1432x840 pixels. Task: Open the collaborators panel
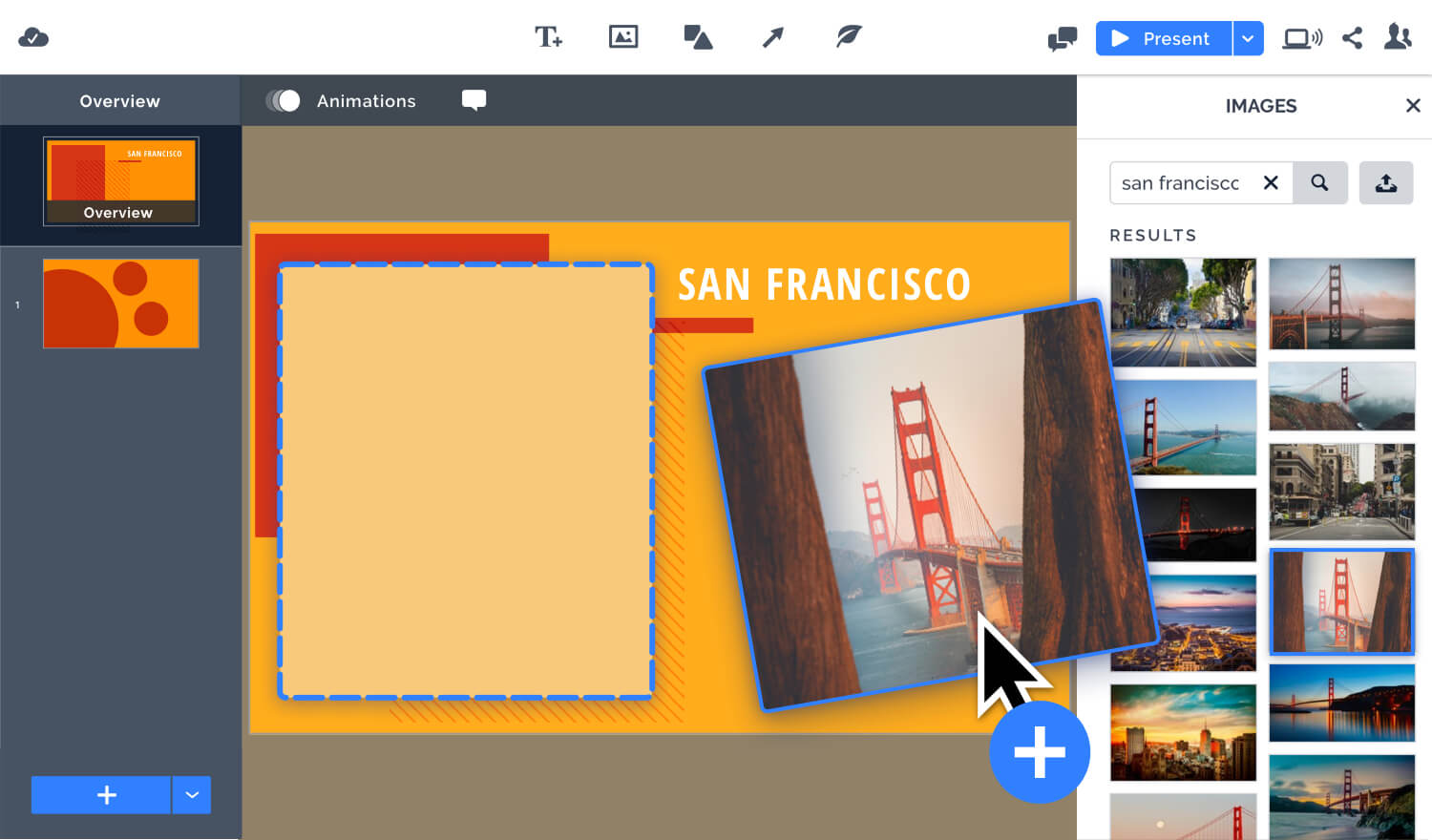[x=1398, y=38]
